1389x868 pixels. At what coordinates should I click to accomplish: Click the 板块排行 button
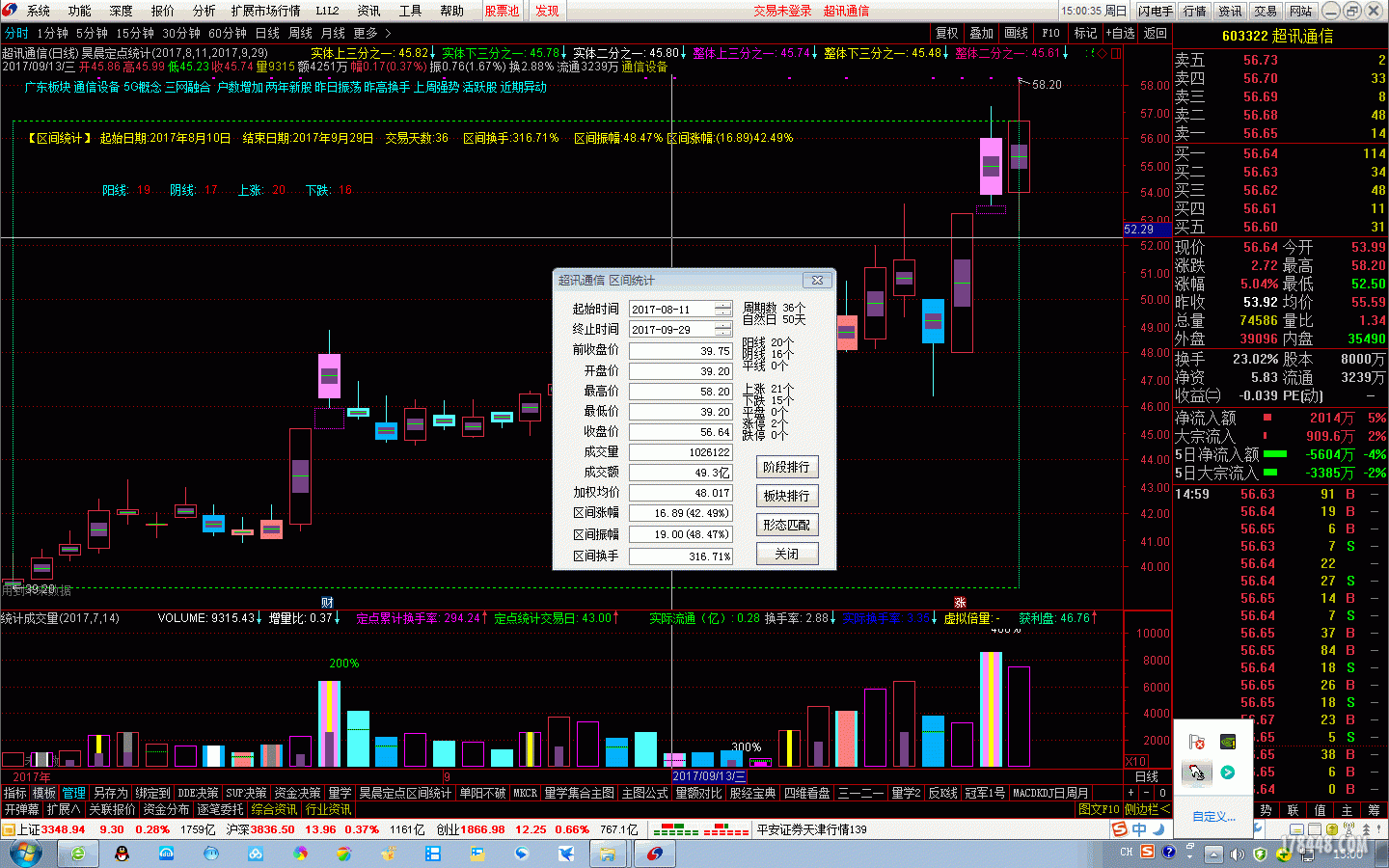click(x=786, y=496)
